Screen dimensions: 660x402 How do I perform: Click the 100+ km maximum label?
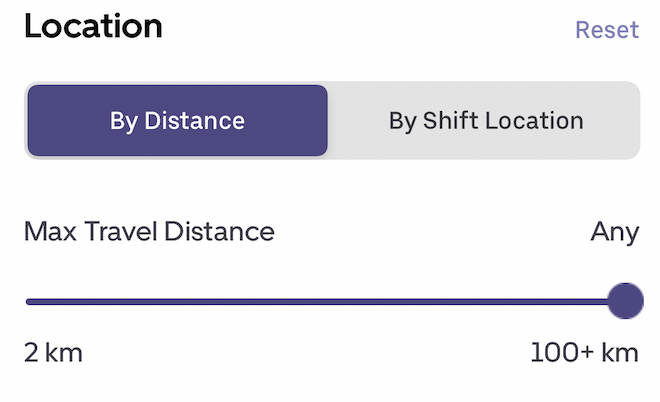point(584,353)
